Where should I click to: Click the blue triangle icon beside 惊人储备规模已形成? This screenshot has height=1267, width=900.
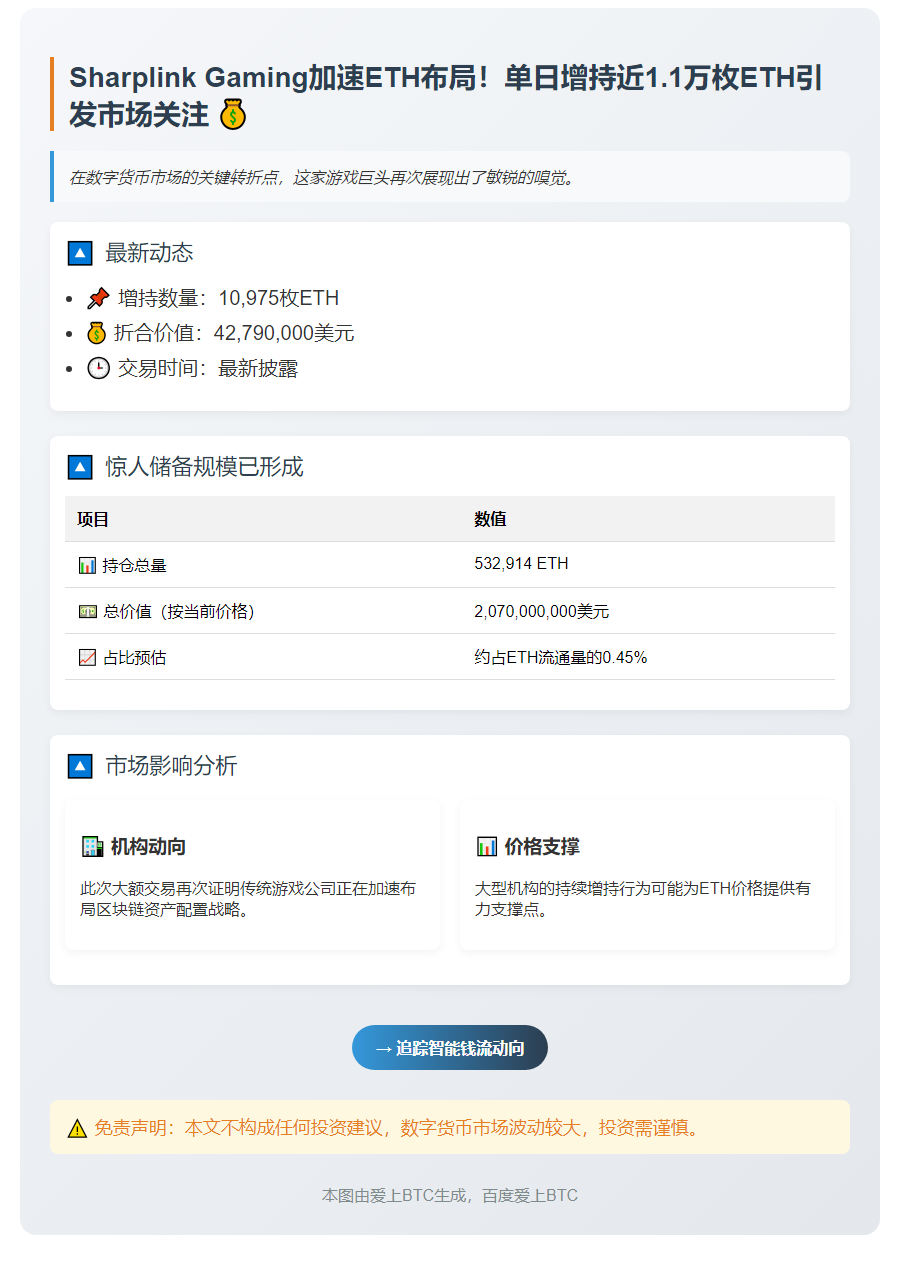80,467
